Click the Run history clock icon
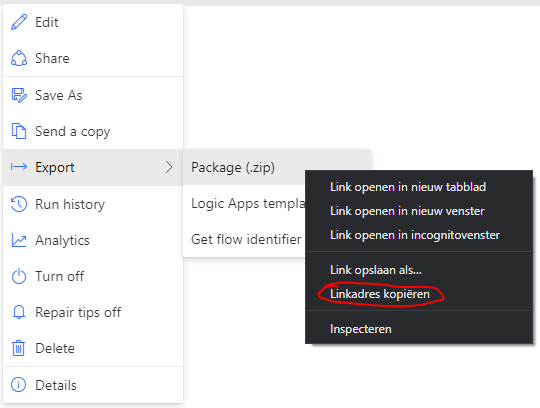The image size is (540, 408). coord(19,204)
